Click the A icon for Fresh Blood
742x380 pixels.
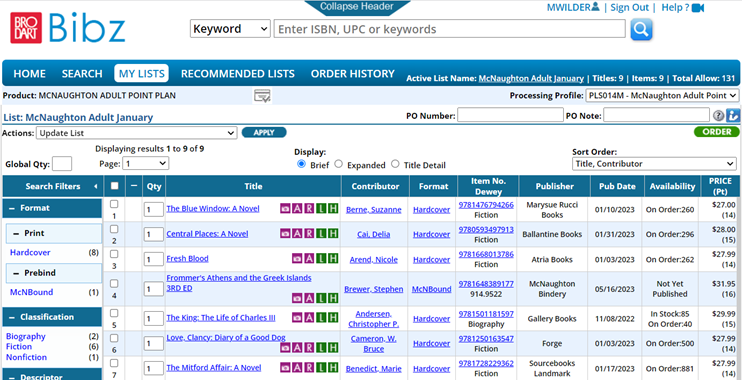309,258
